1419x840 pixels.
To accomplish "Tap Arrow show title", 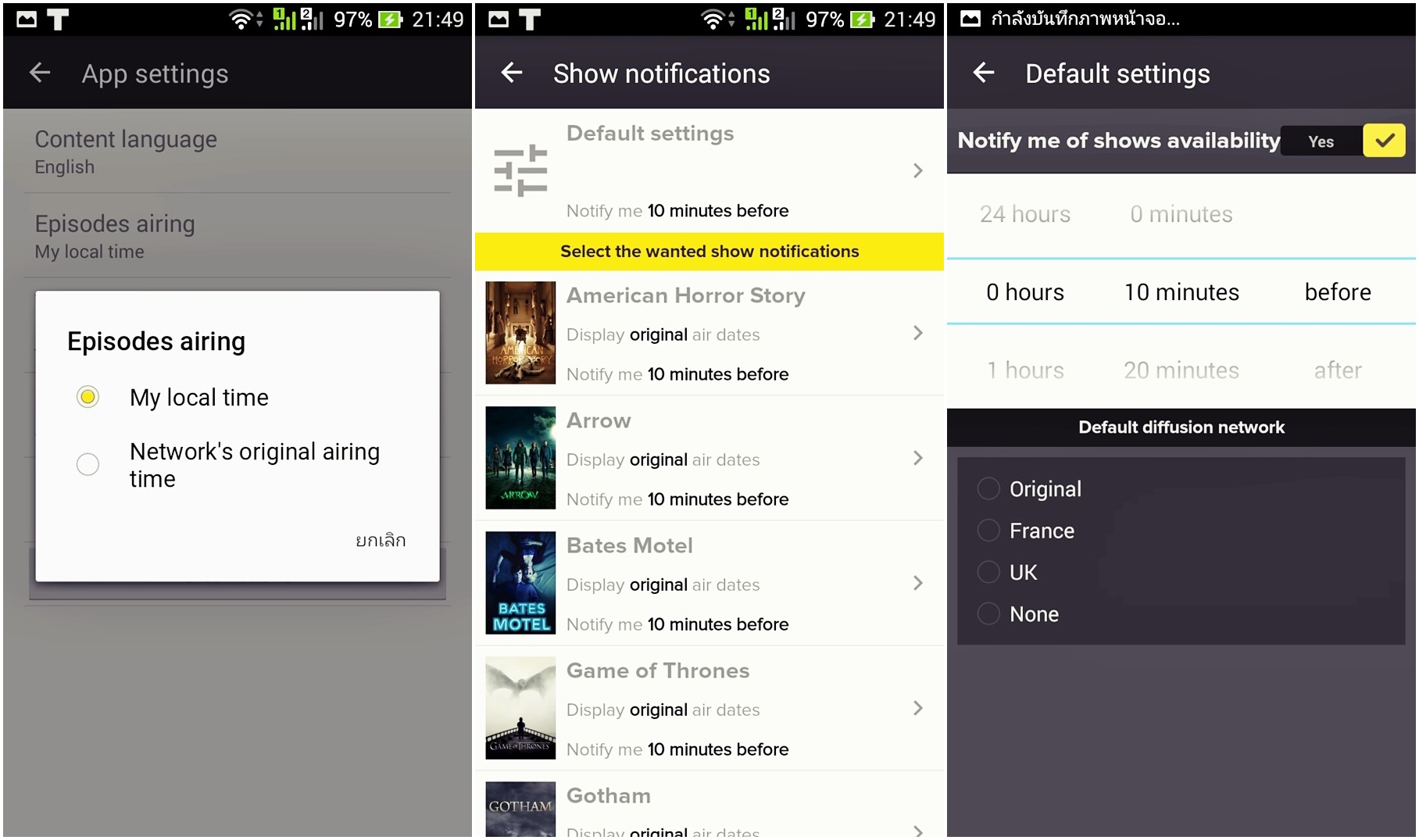I will click(x=599, y=420).
